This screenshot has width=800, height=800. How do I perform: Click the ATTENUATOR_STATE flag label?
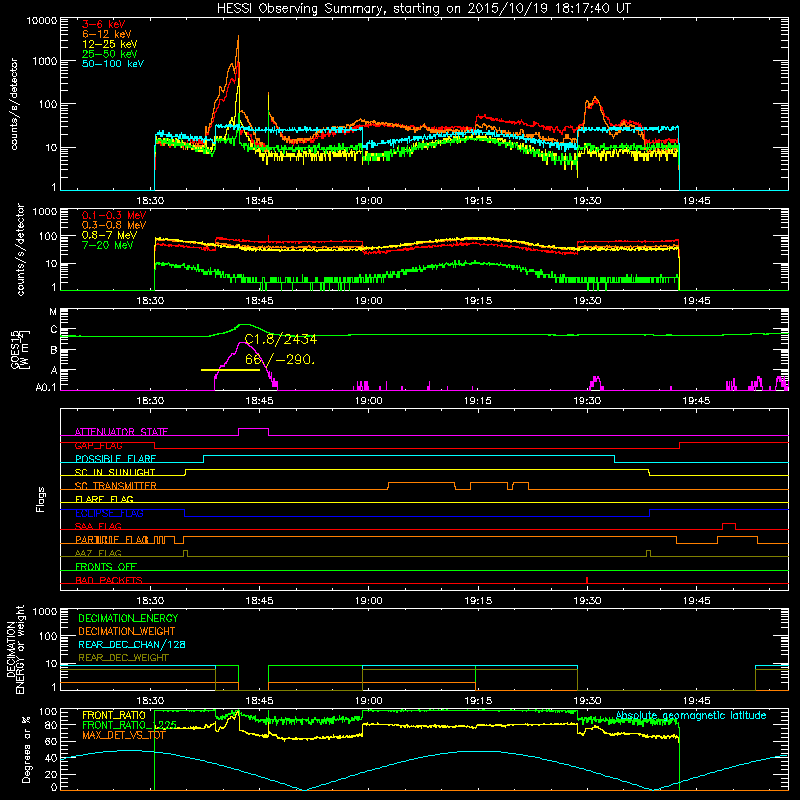tap(121, 432)
